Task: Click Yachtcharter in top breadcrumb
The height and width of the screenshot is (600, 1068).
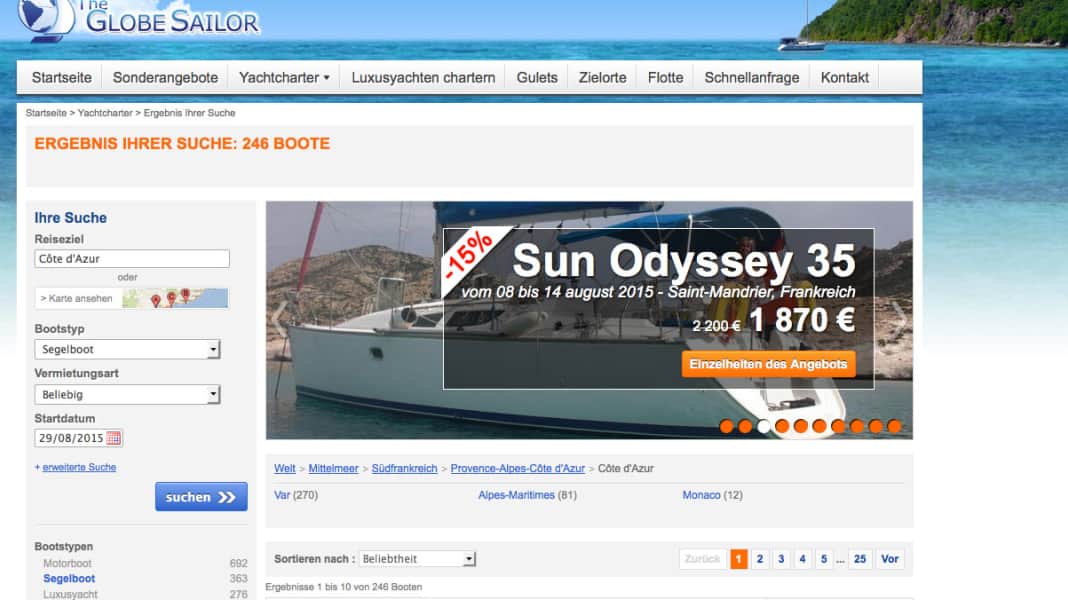Action: 105,113
